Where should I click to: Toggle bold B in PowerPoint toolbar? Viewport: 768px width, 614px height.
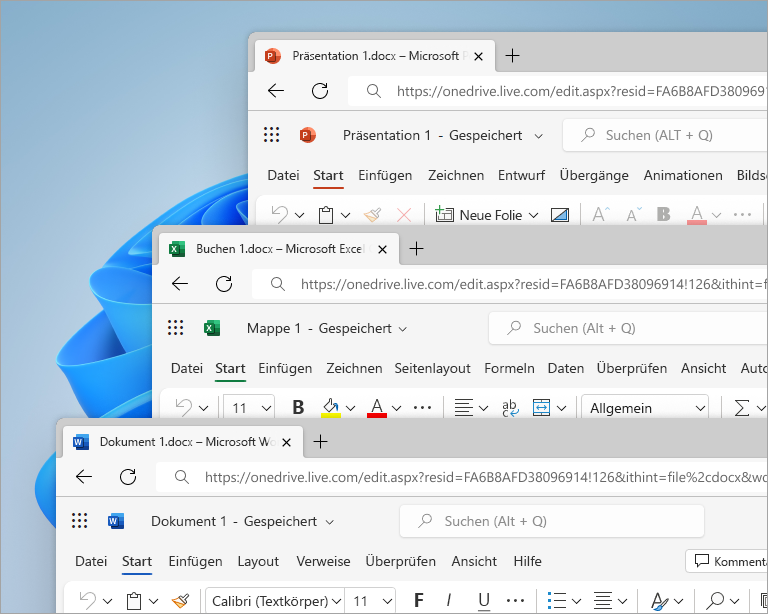point(663,214)
